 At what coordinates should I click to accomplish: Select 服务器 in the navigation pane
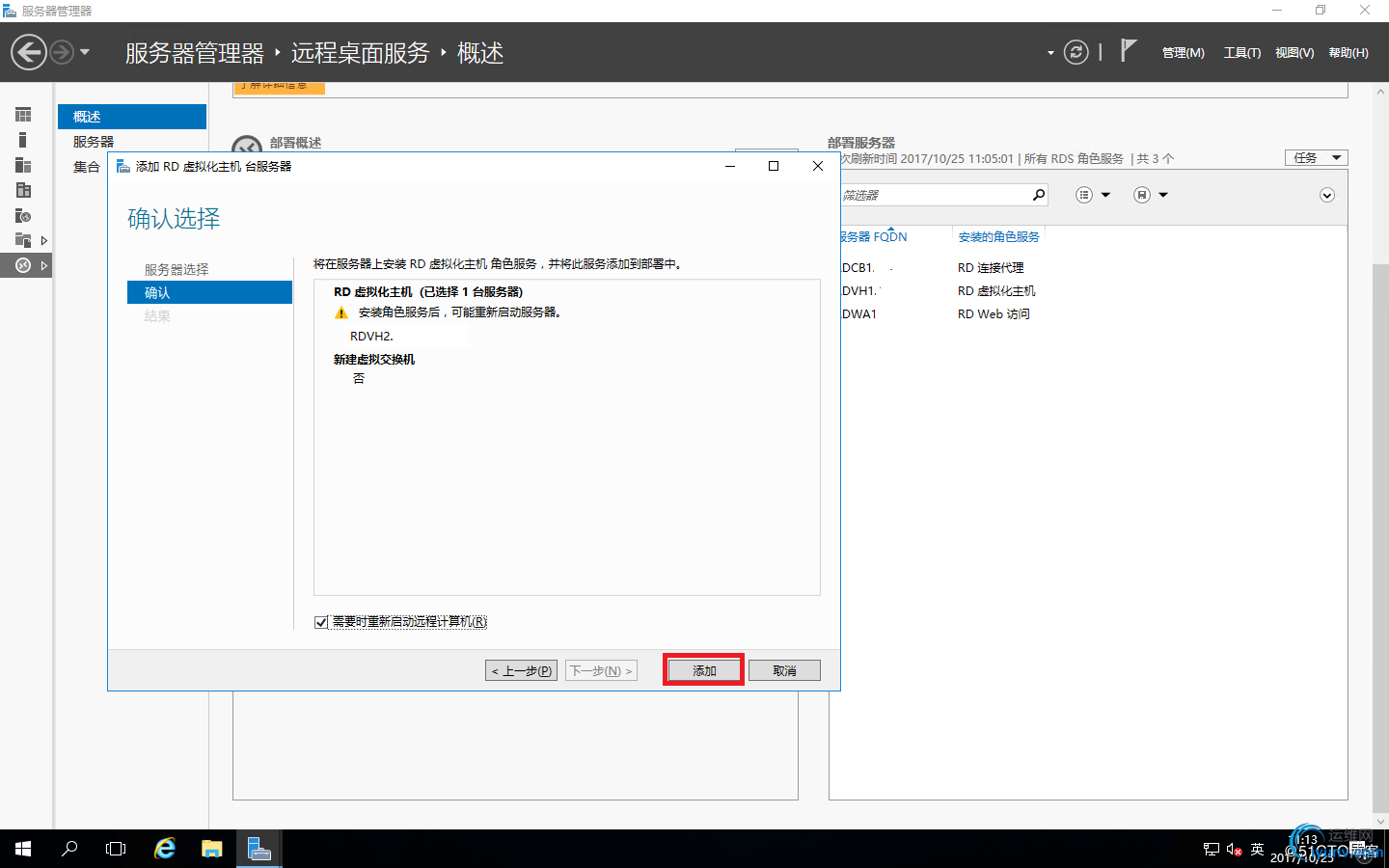pyautogui.click(x=94, y=142)
